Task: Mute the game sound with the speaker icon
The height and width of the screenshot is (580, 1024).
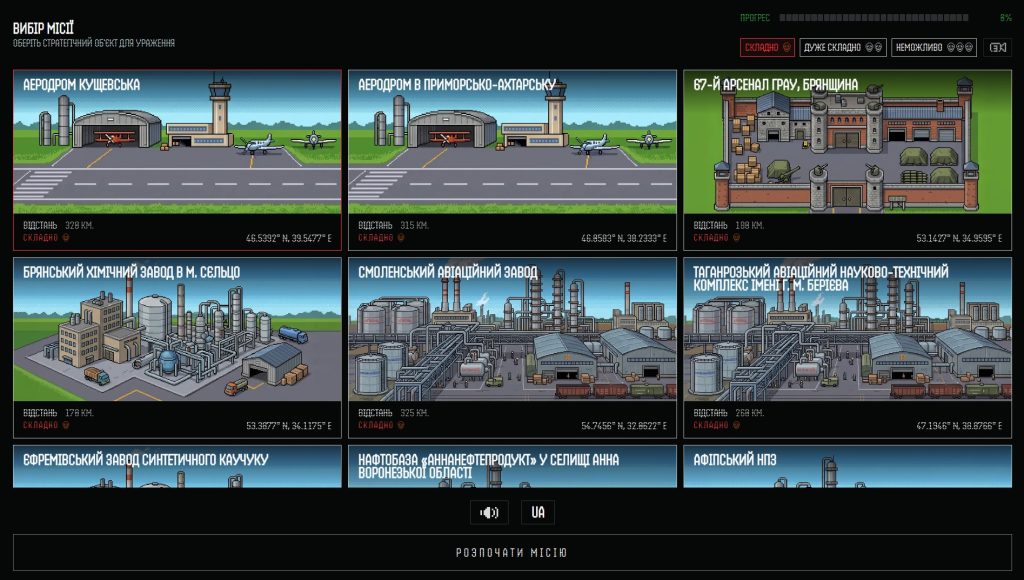Action: 489,512
